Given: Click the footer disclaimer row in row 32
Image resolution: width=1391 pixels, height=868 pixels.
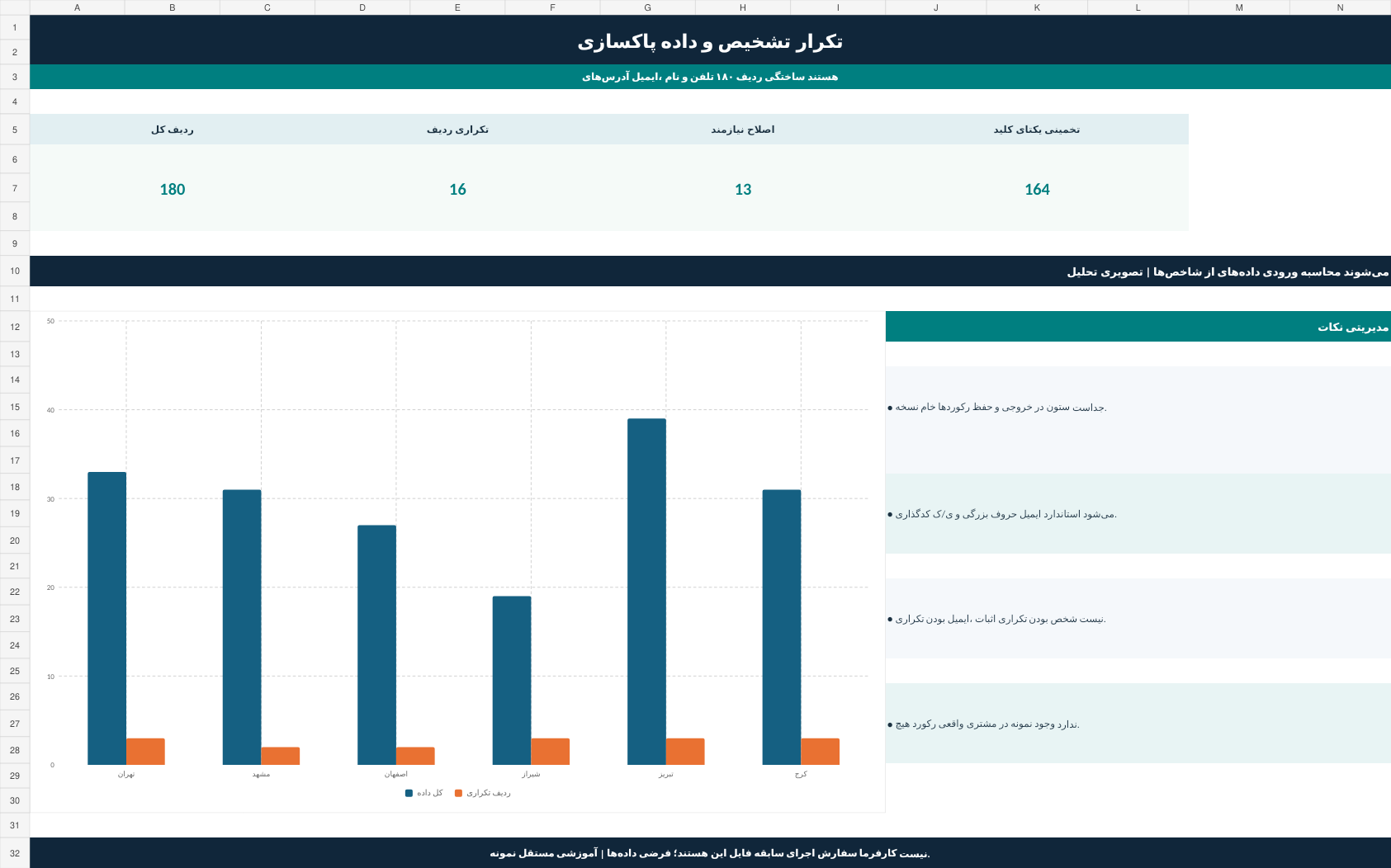Looking at the screenshot, I should pos(710,852).
